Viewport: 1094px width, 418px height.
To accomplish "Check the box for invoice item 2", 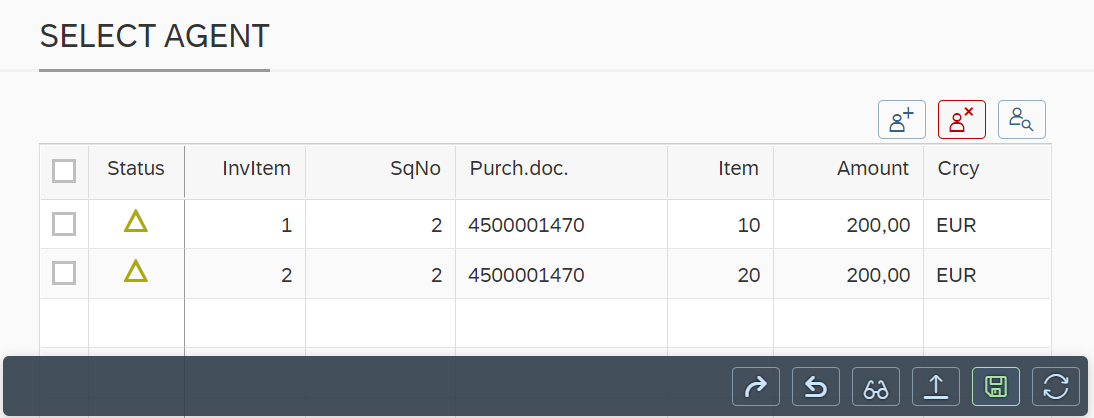I will pos(64,273).
